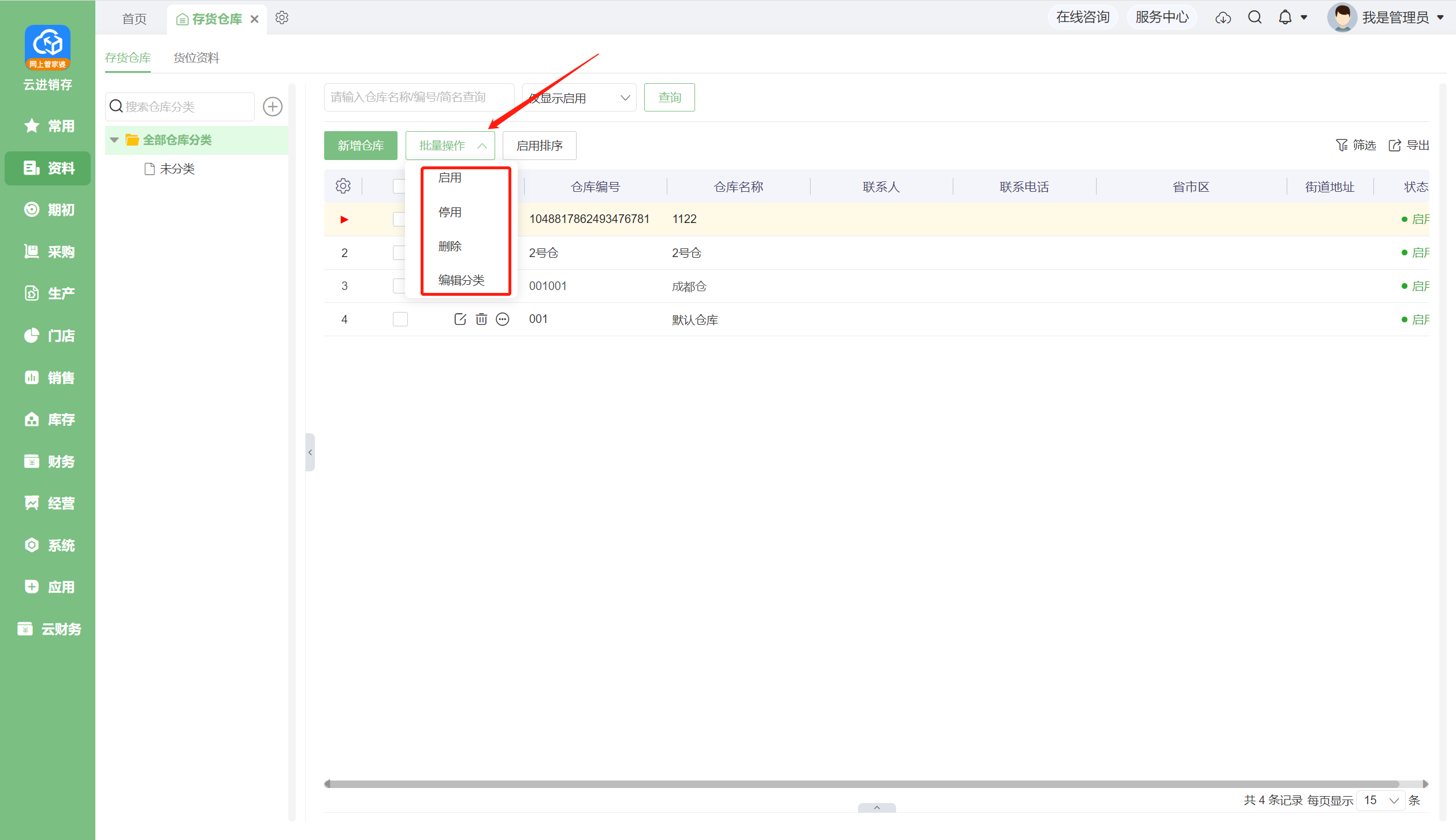1456x840 pixels.
Task: Check the 2号仓 row checkbox
Action: click(x=399, y=252)
